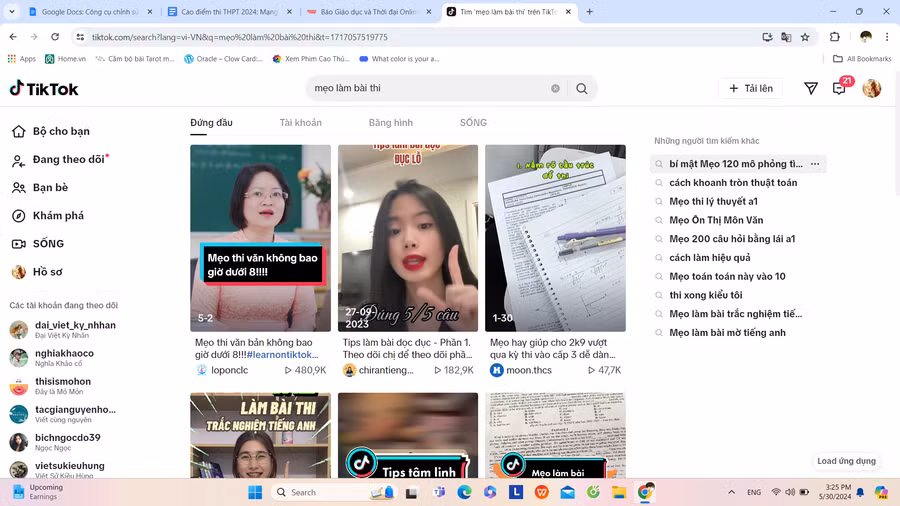
Task: Open the Google Translate icon in address bar
Action: (786, 37)
